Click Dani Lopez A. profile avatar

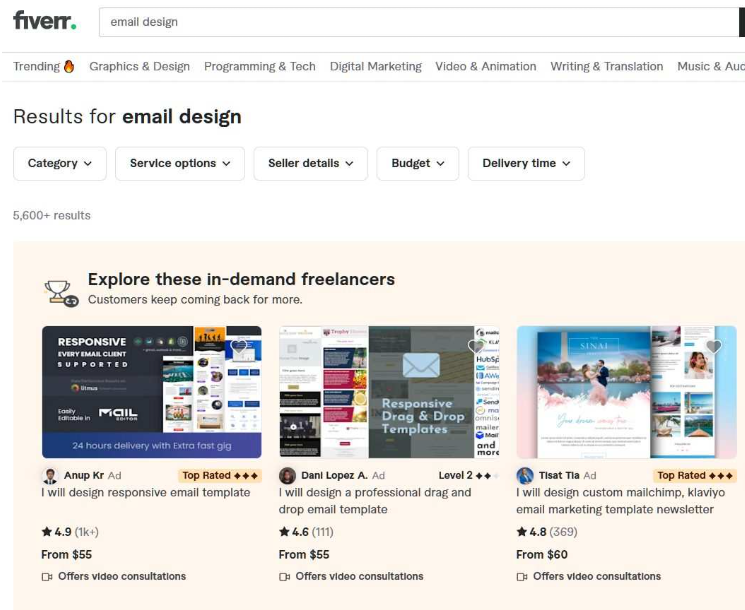[287, 476]
